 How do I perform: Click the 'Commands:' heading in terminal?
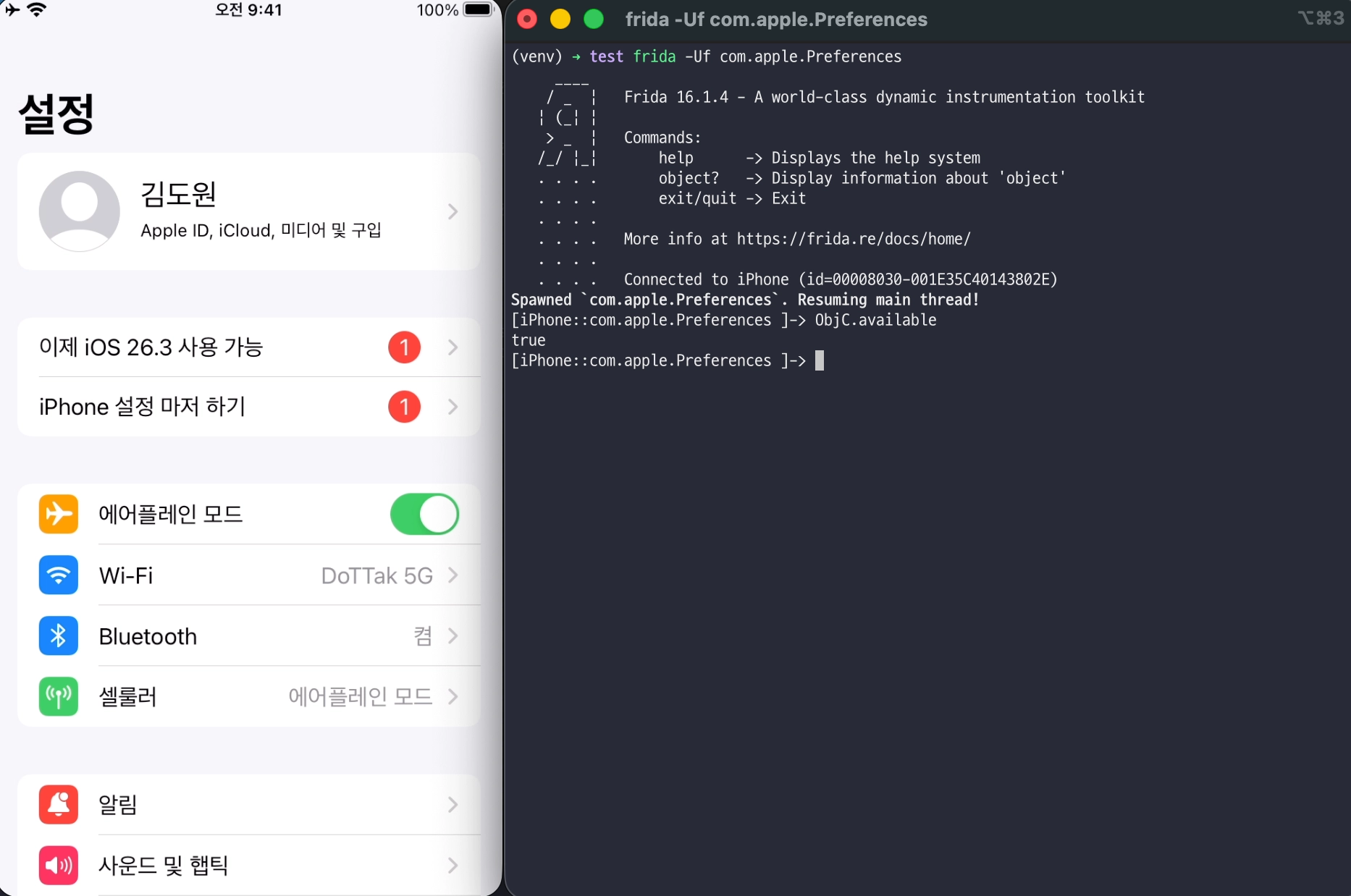[x=662, y=138]
